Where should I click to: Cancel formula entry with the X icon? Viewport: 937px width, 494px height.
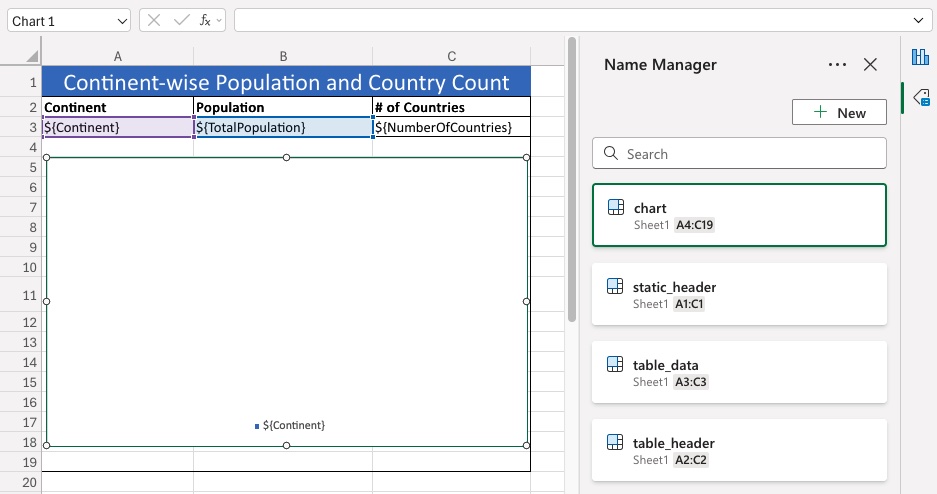pos(154,21)
